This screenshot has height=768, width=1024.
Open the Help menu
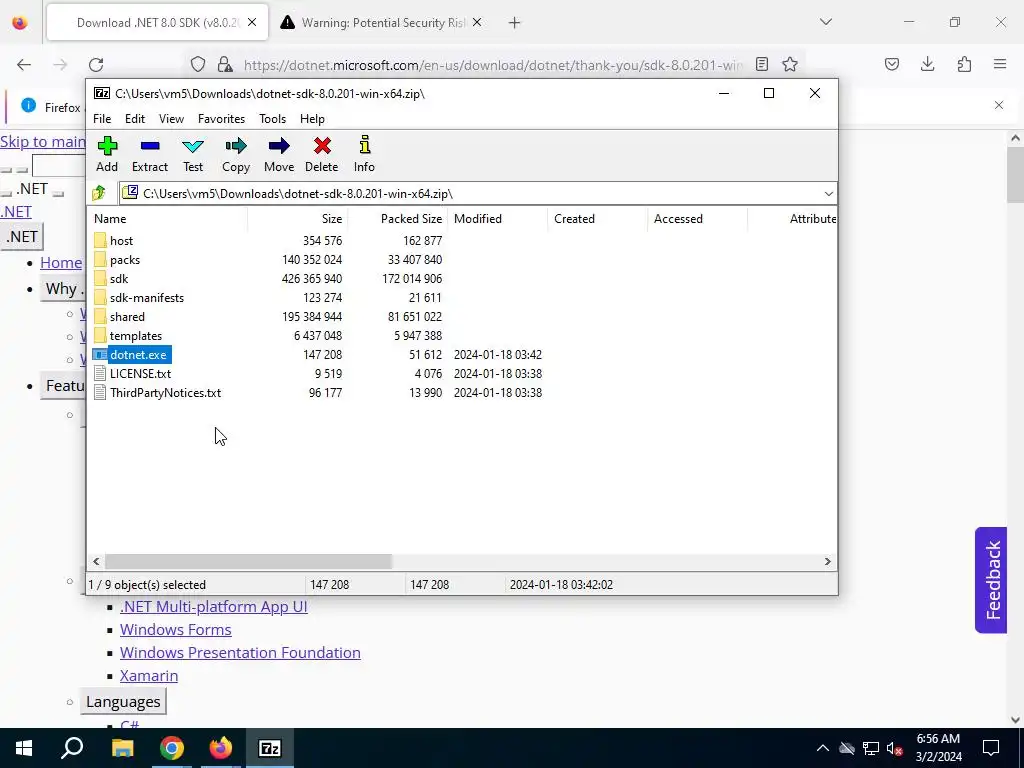pyautogui.click(x=312, y=119)
